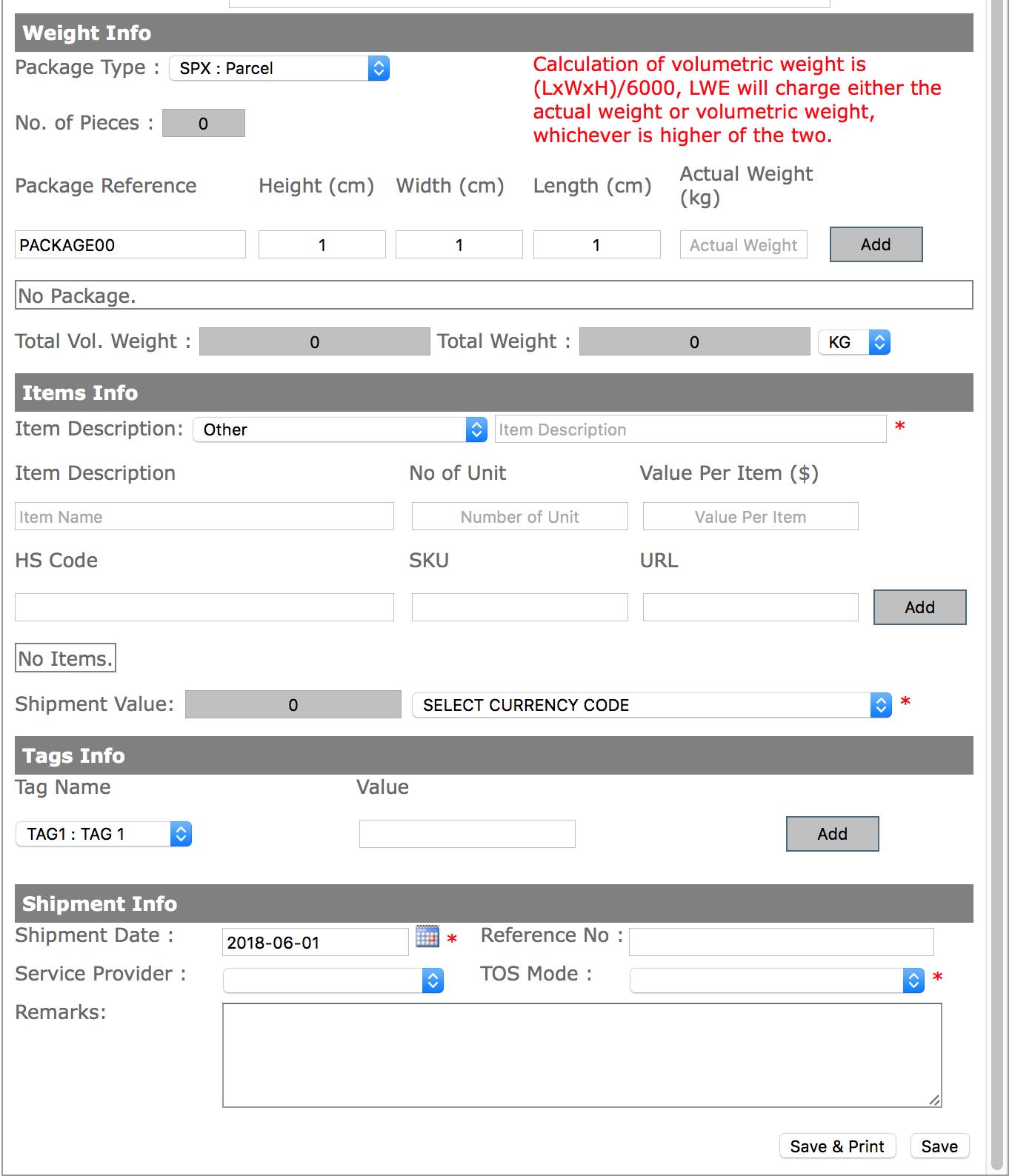Click the Actual Weight input field
1012x1176 pixels.
pos(744,244)
